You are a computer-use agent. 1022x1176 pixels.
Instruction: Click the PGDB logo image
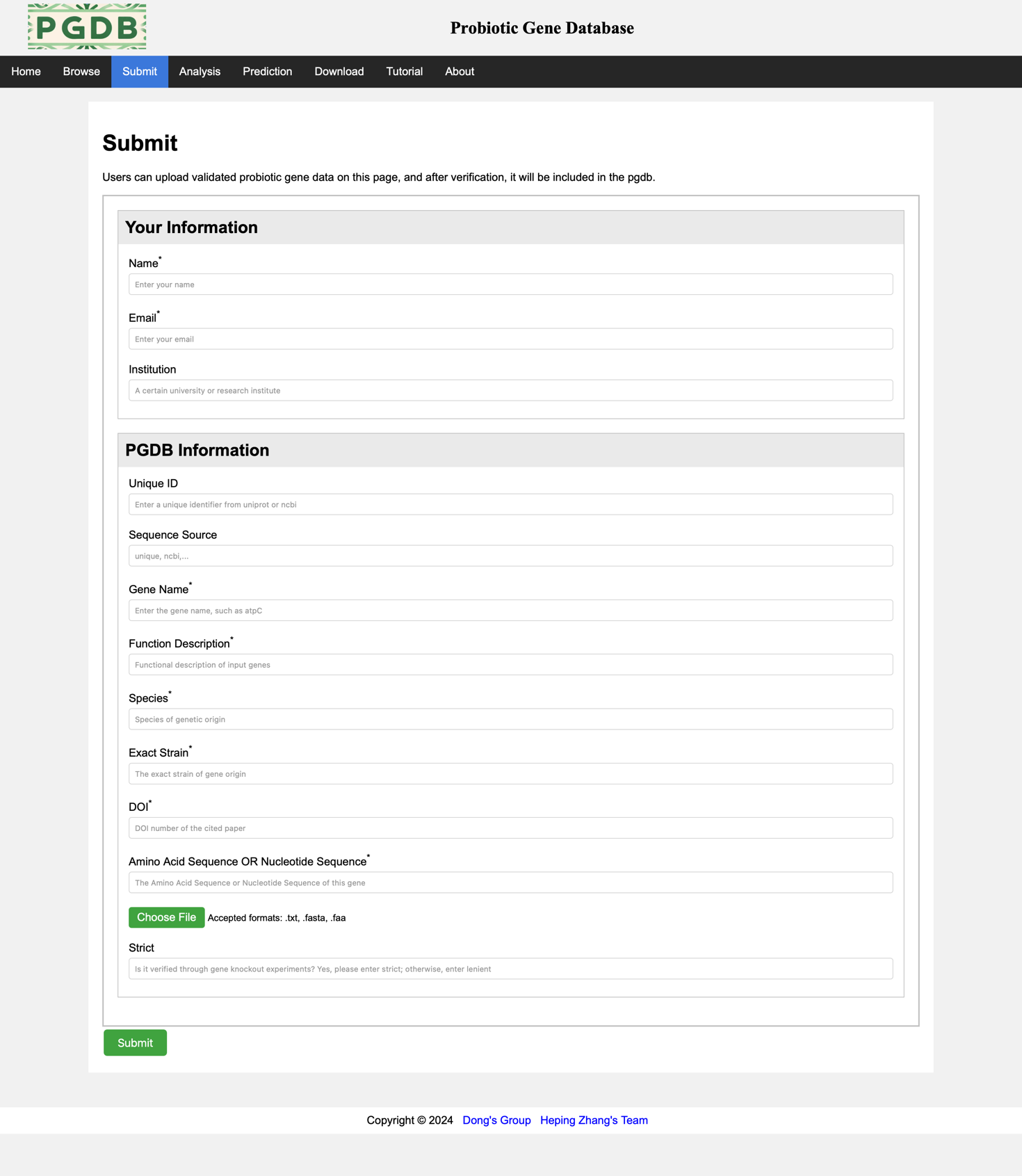point(87,26)
